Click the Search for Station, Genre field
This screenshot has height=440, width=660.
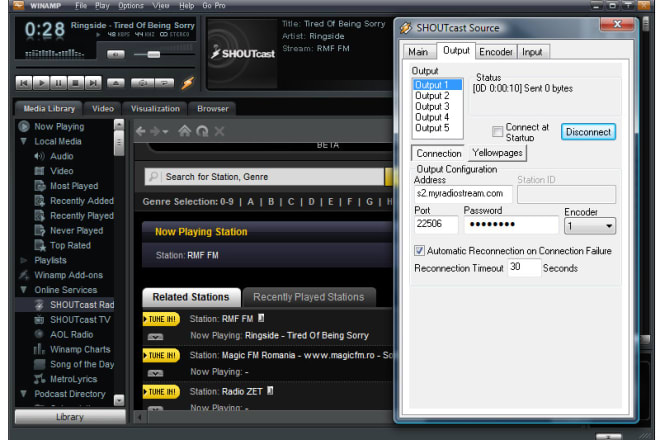[264, 177]
